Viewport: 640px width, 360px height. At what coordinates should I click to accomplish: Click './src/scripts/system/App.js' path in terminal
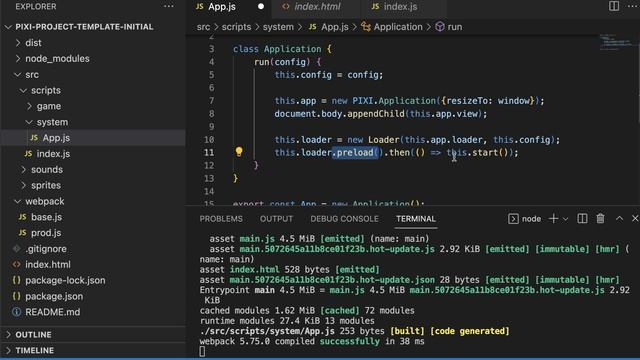point(267,331)
